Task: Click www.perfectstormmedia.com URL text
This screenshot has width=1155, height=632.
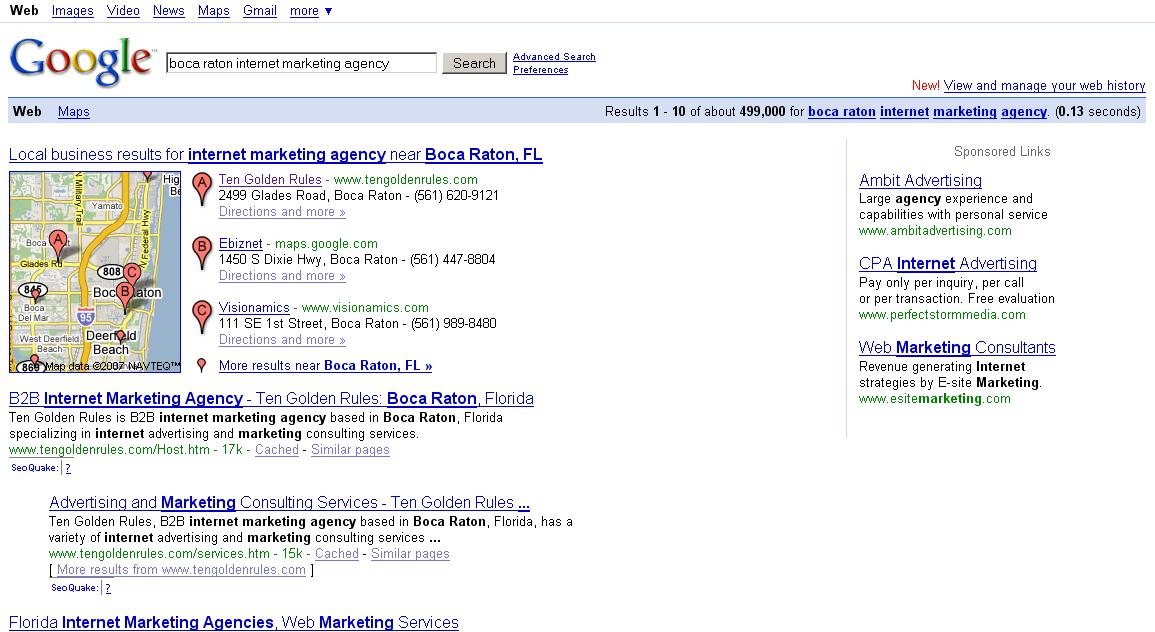Action: [942, 315]
